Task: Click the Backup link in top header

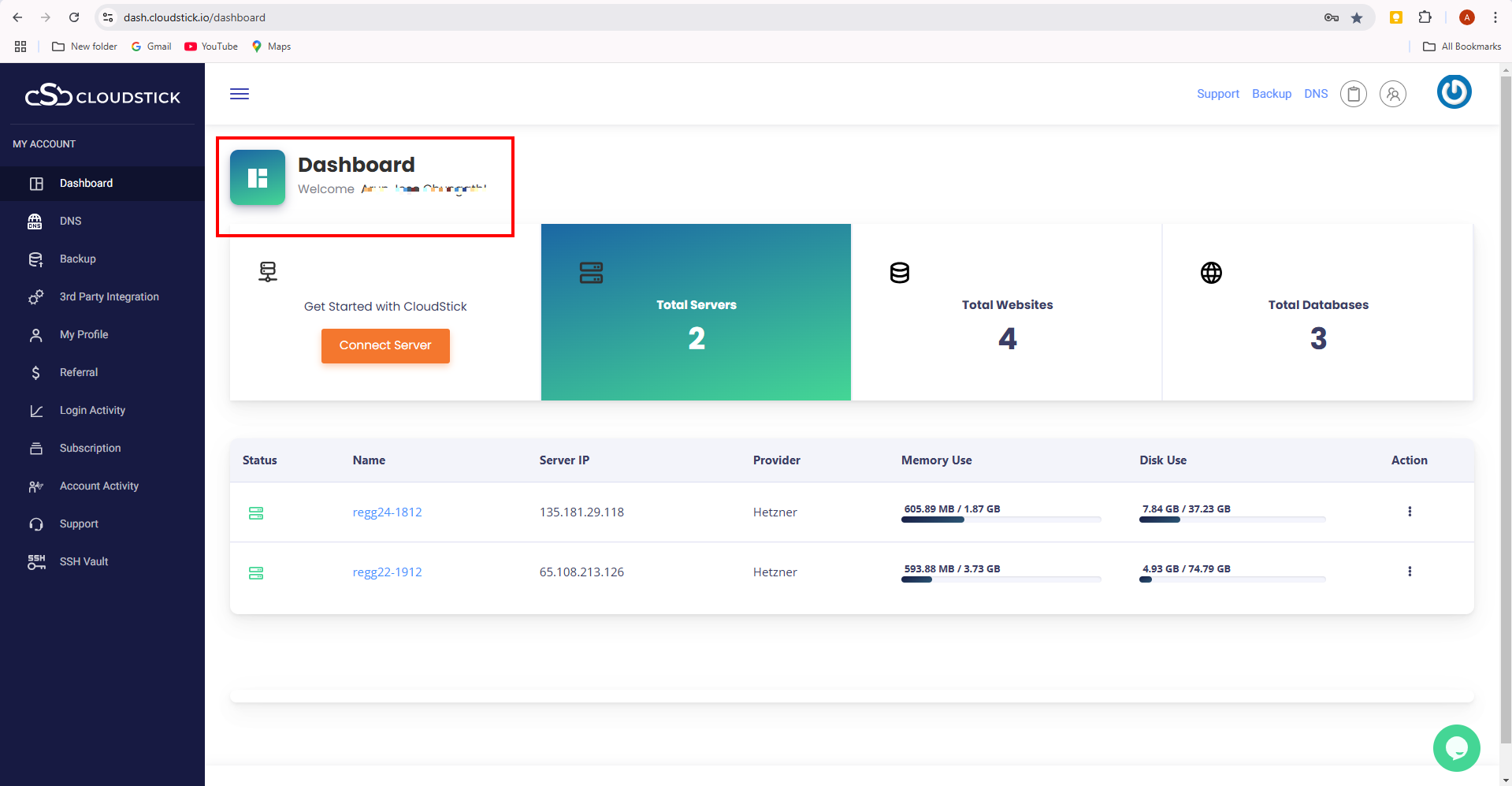Action: tap(1272, 94)
